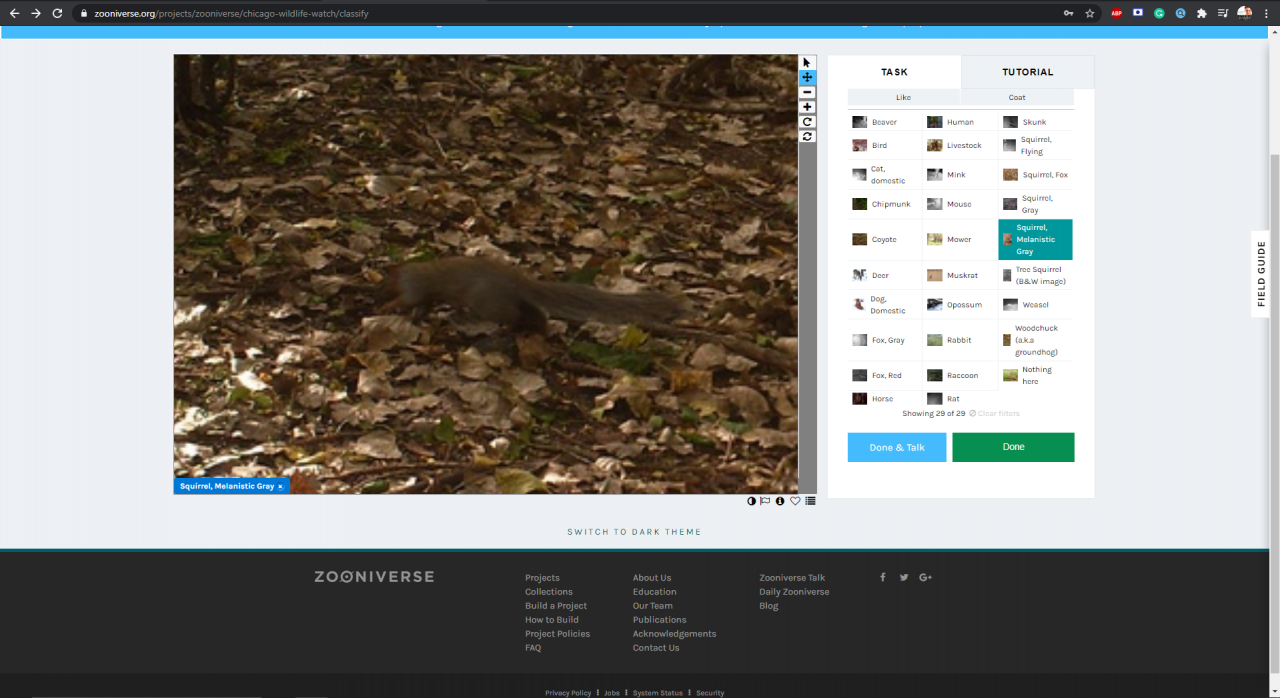Choose Skunk from species list

coord(1035,122)
